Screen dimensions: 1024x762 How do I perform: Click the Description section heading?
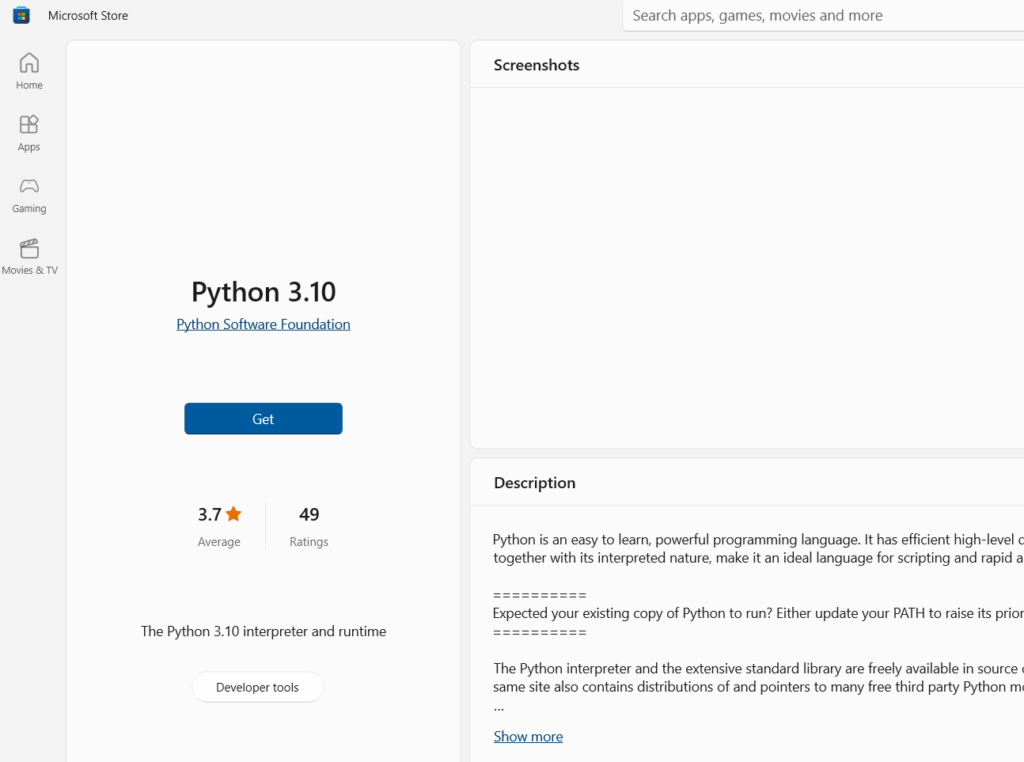[534, 483]
